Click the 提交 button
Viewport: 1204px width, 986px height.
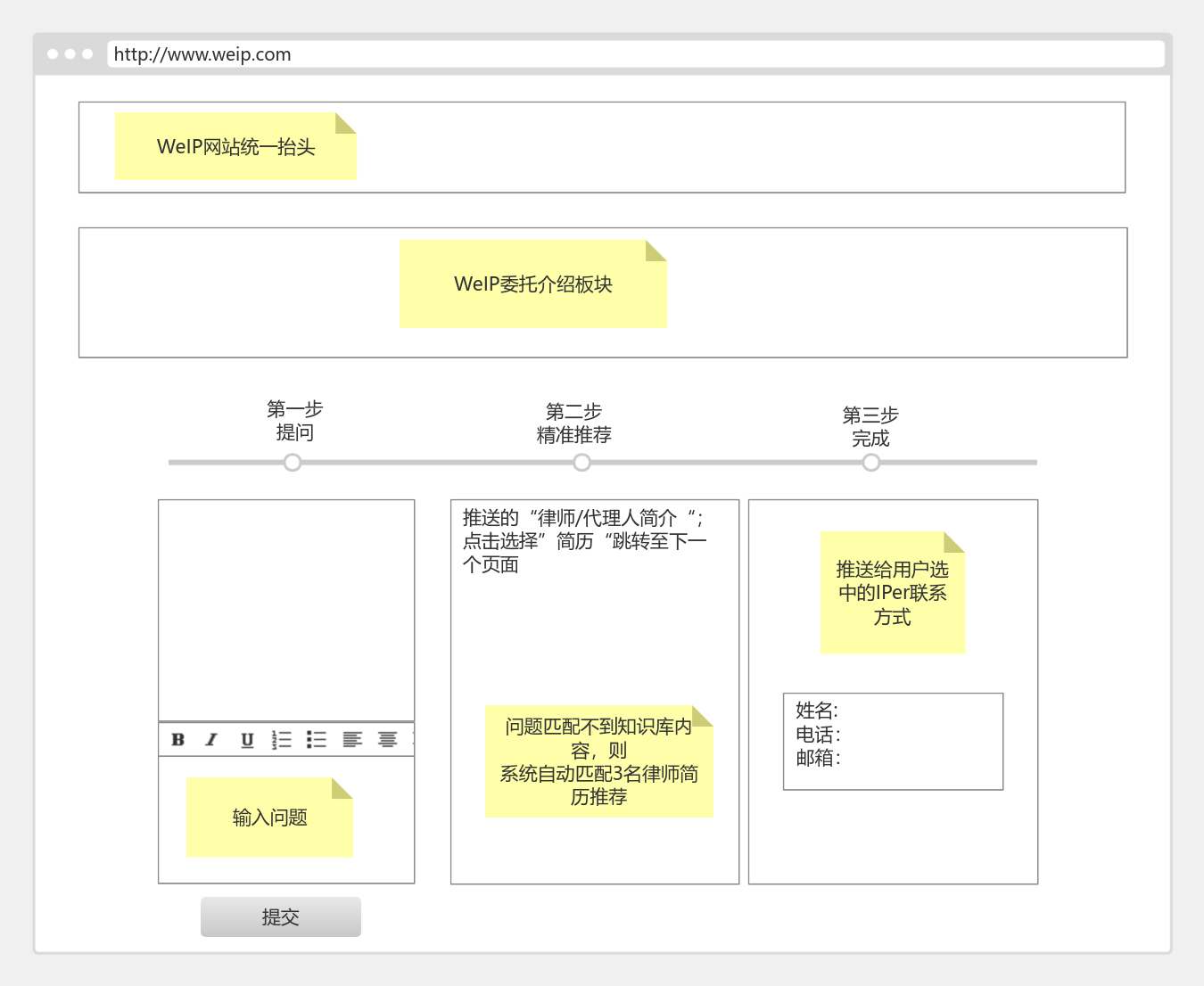(x=280, y=916)
